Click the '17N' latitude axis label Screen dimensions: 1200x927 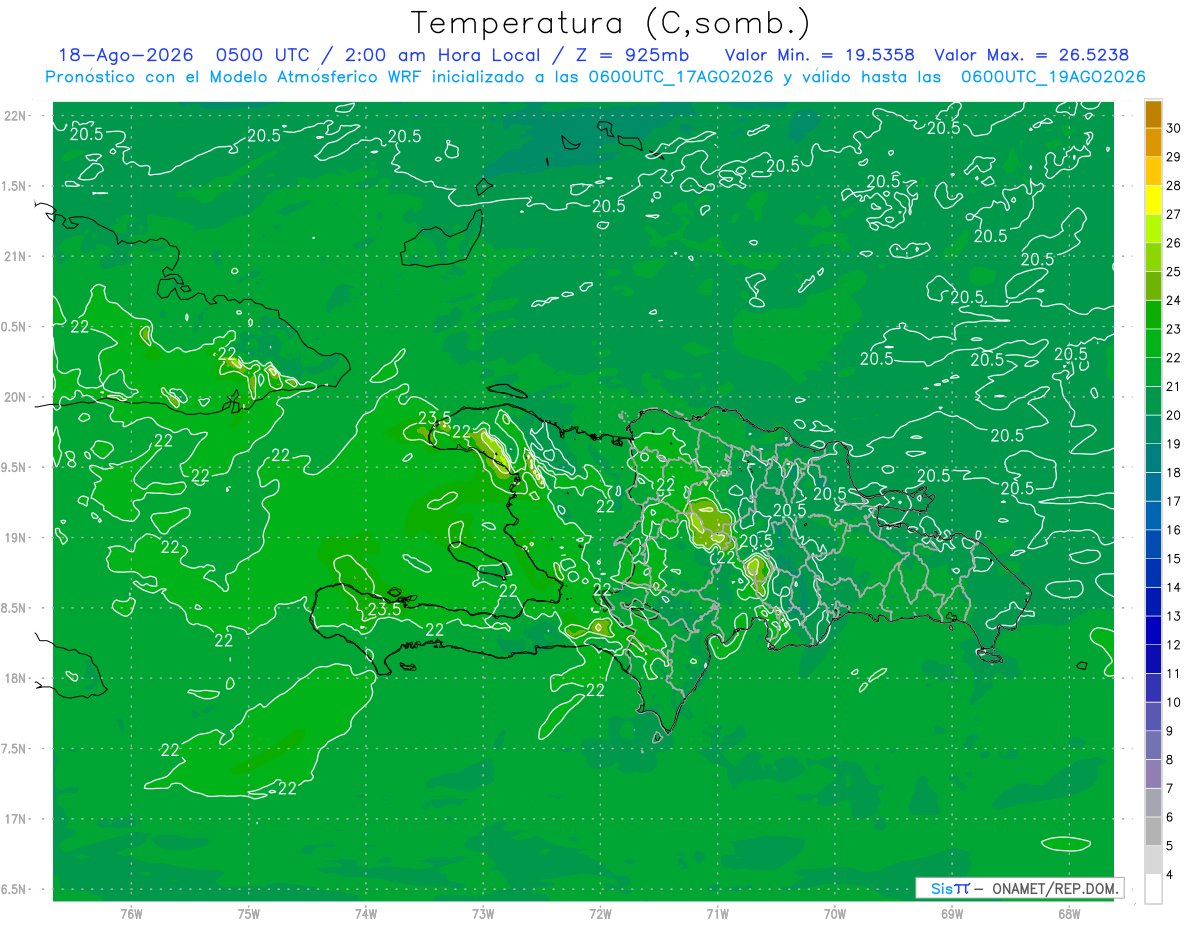tap(17, 819)
